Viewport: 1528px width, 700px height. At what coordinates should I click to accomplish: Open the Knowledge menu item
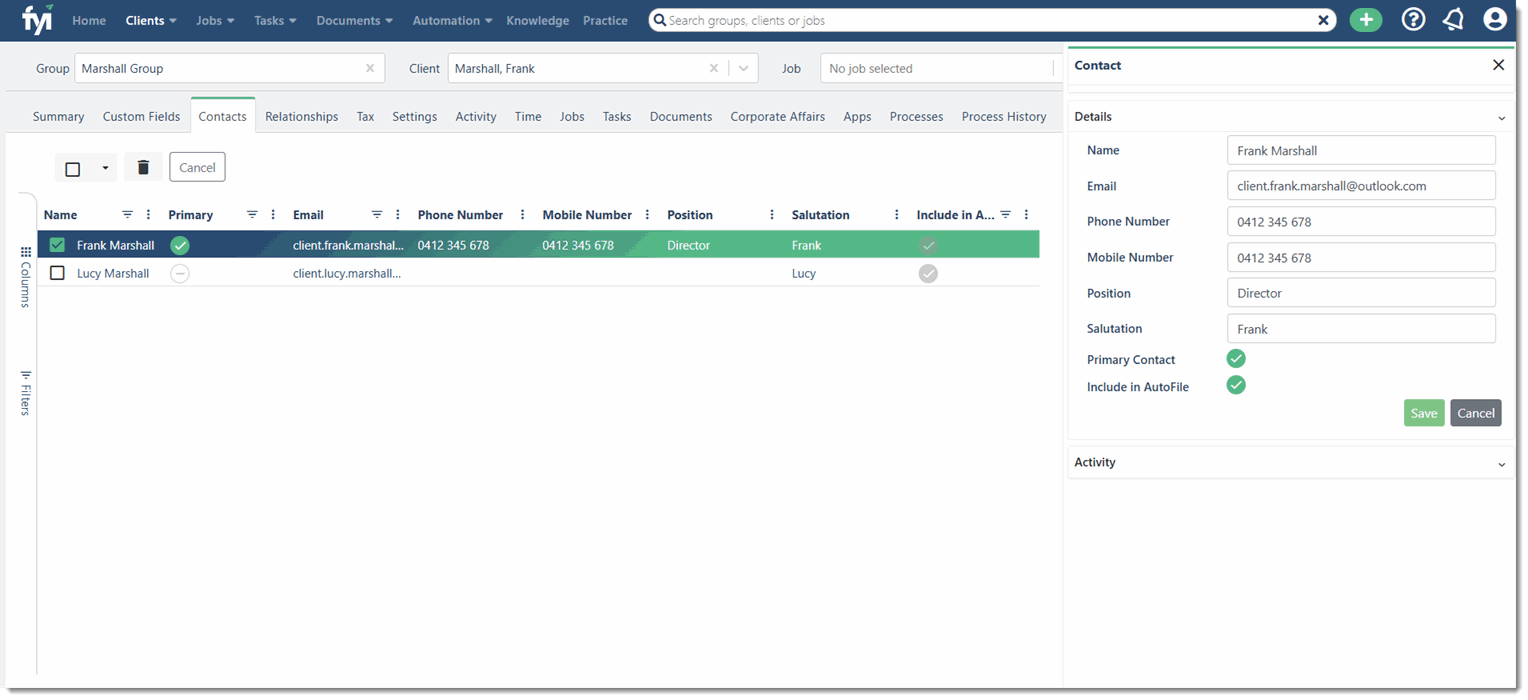click(538, 20)
